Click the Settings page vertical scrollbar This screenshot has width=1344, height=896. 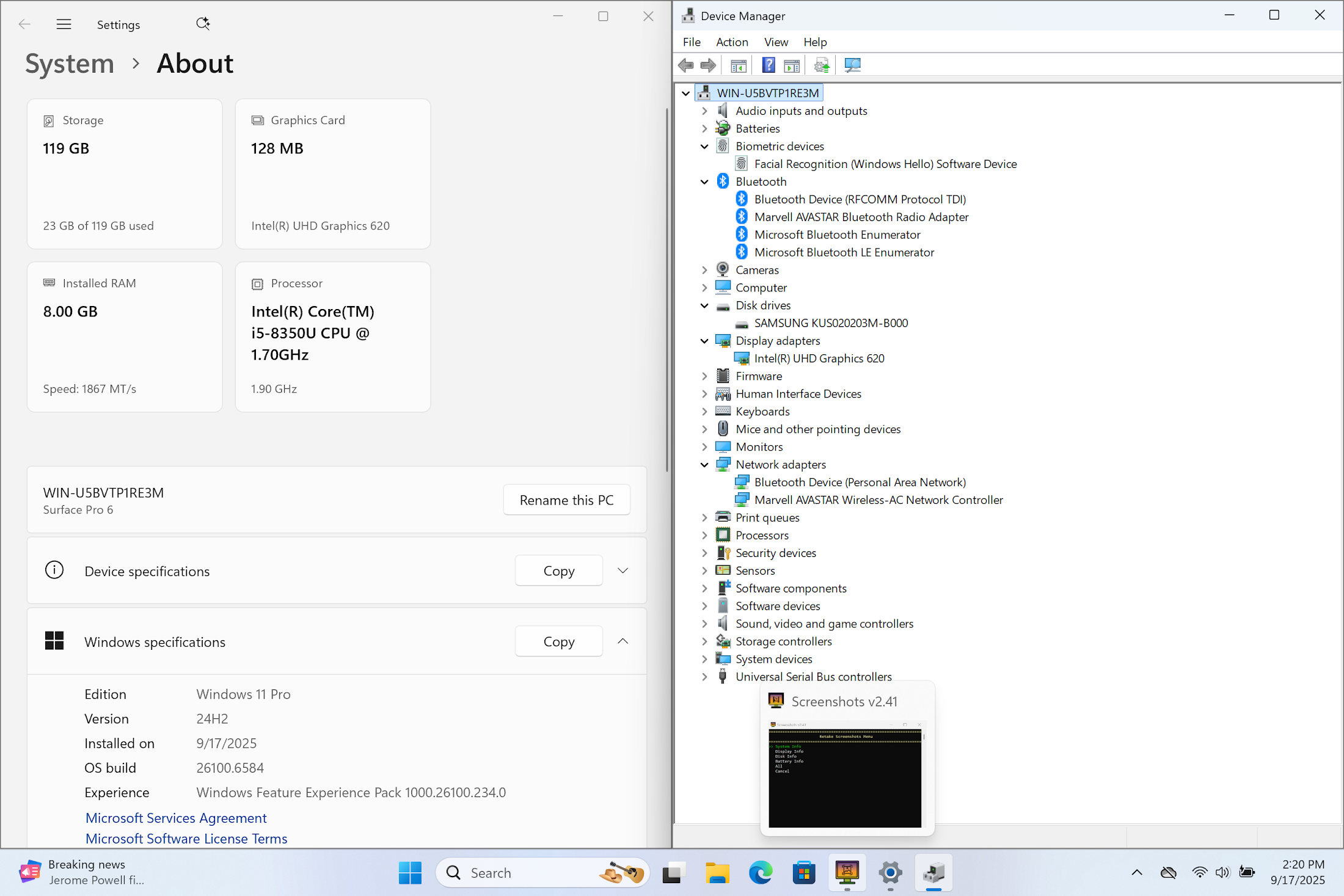click(667, 290)
